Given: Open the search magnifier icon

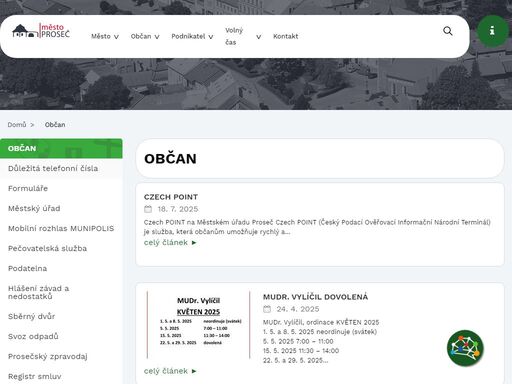Looking at the screenshot, I should click(x=448, y=31).
